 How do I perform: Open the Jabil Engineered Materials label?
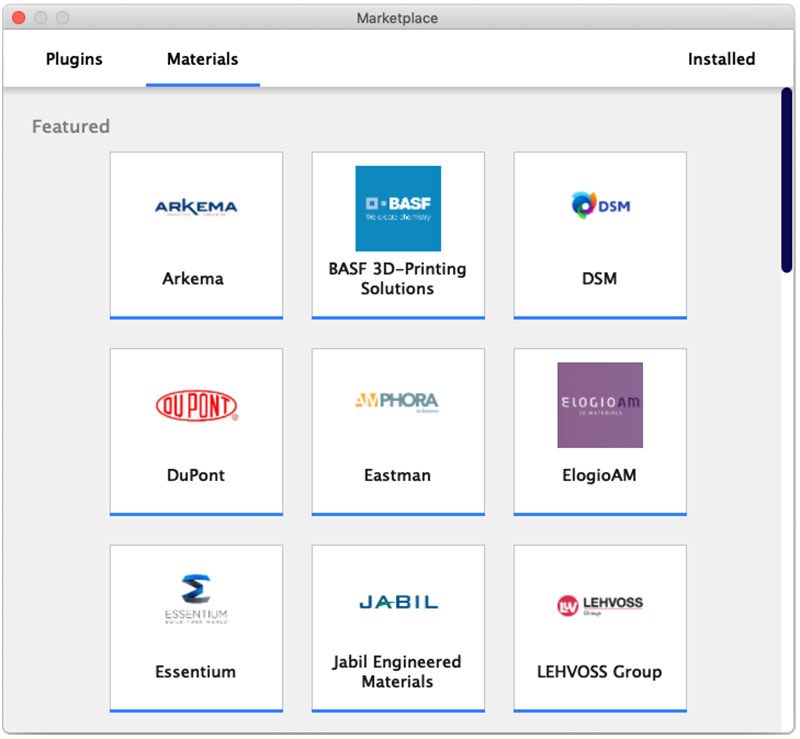point(397,672)
